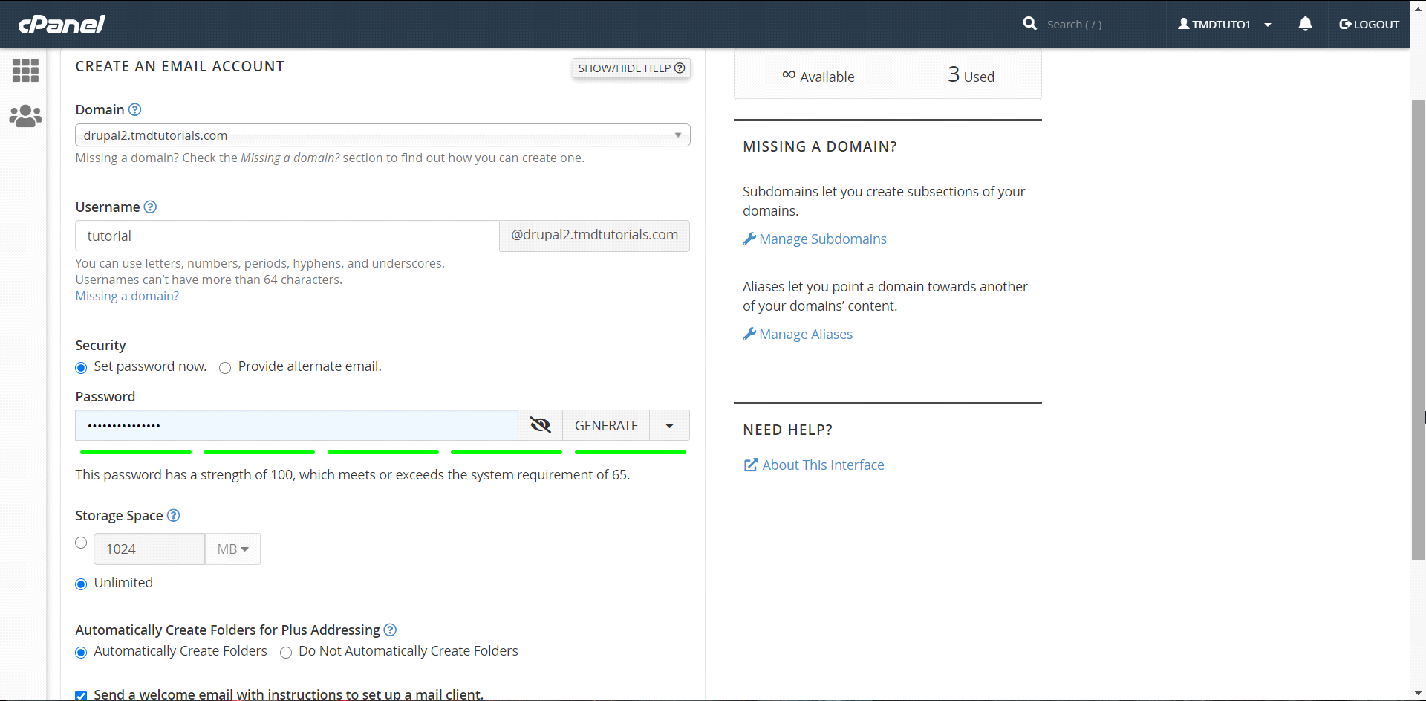This screenshot has width=1426, height=701.
Task: Toggle password visibility eye icon
Action: click(x=540, y=425)
